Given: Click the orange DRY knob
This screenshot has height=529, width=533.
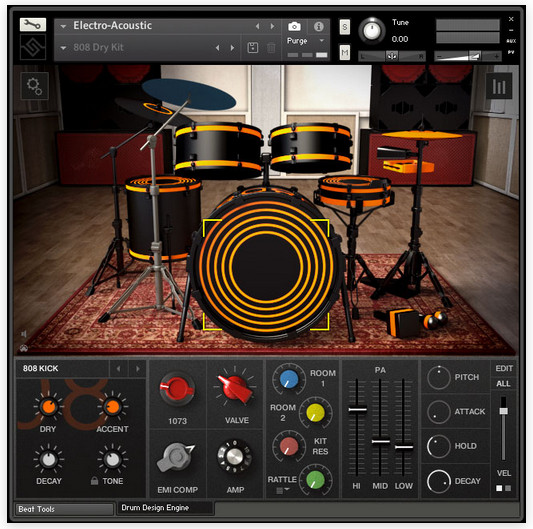Looking at the screenshot, I should coord(48,407).
